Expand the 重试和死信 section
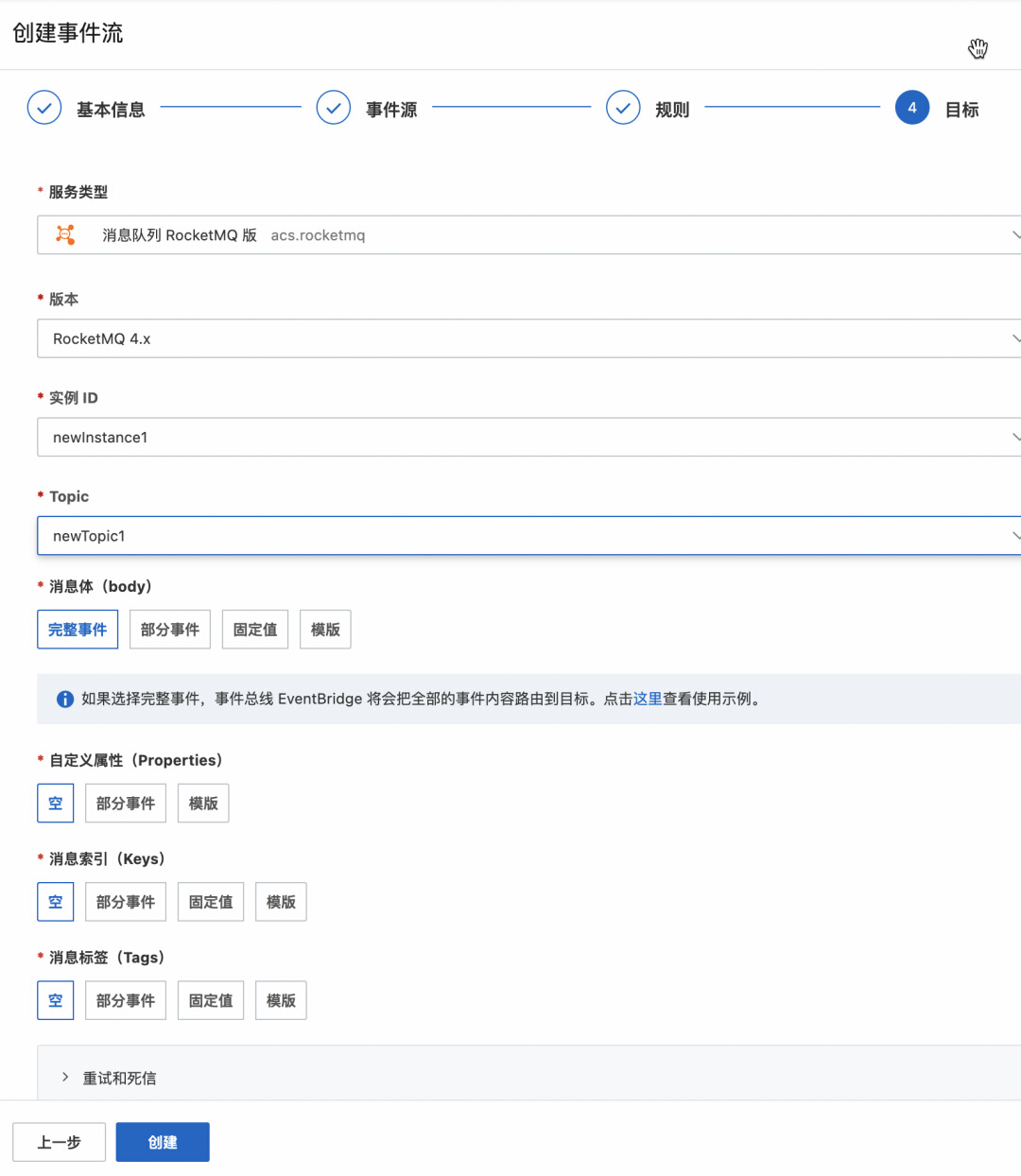The image size is (1021, 1176). (x=529, y=1078)
